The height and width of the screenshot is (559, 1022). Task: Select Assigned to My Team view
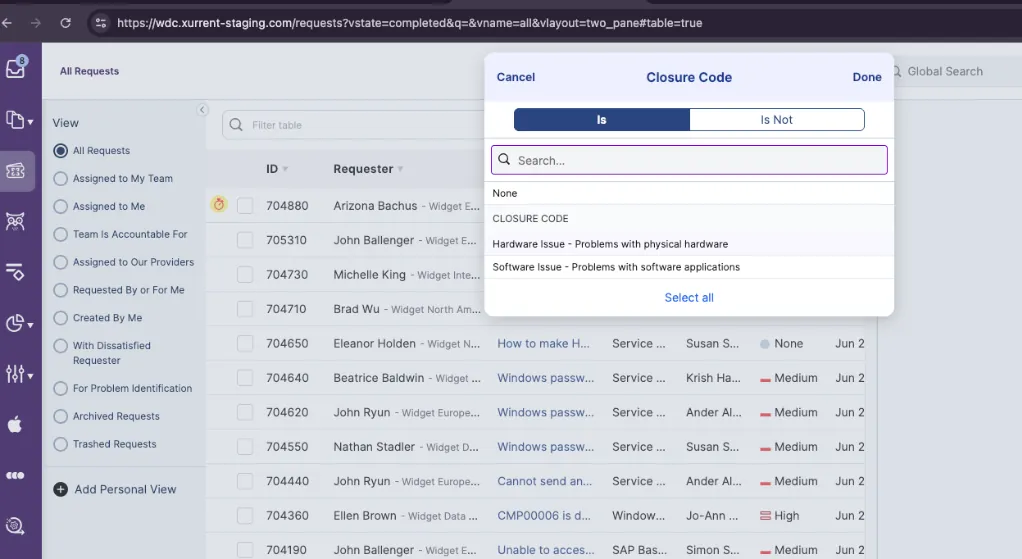[x=61, y=179]
